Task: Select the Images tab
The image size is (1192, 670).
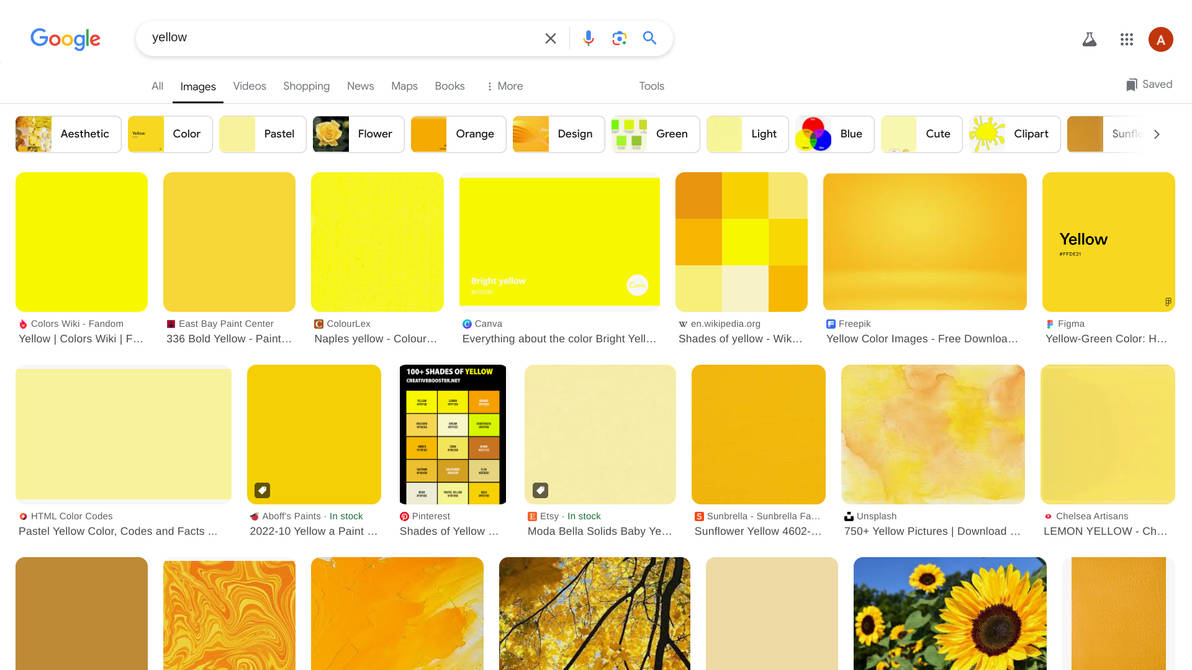Action: pyautogui.click(x=198, y=87)
